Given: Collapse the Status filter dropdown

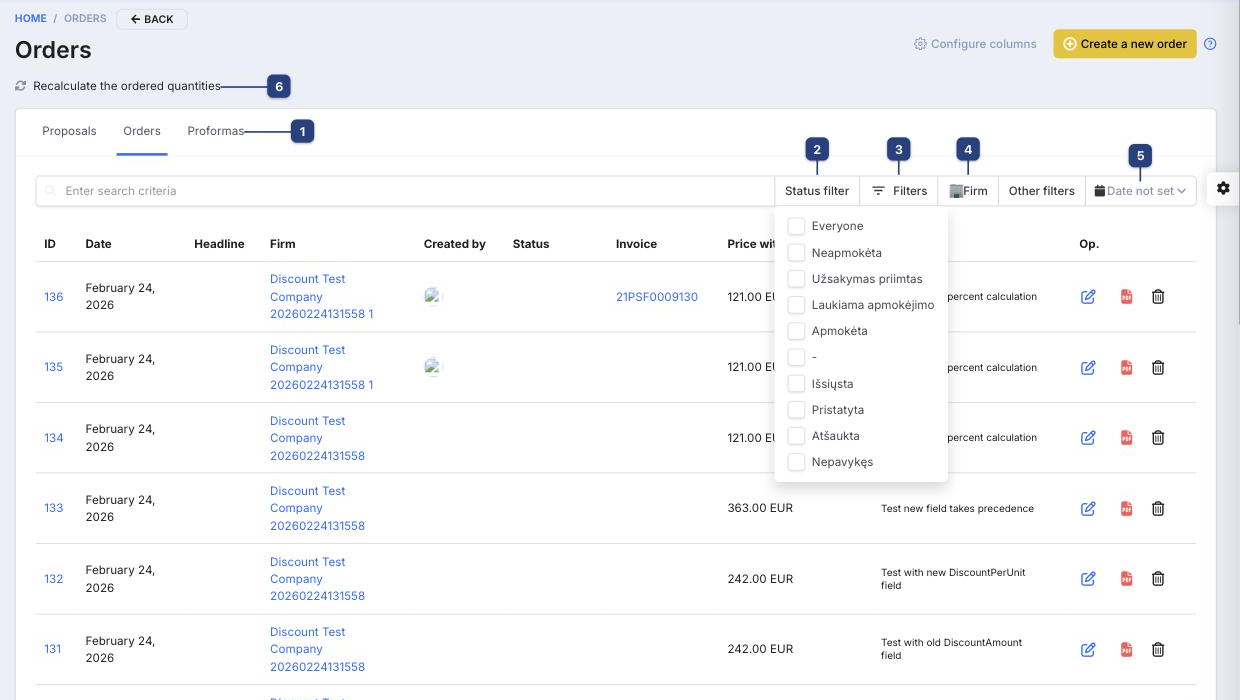Looking at the screenshot, I should [817, 191].
